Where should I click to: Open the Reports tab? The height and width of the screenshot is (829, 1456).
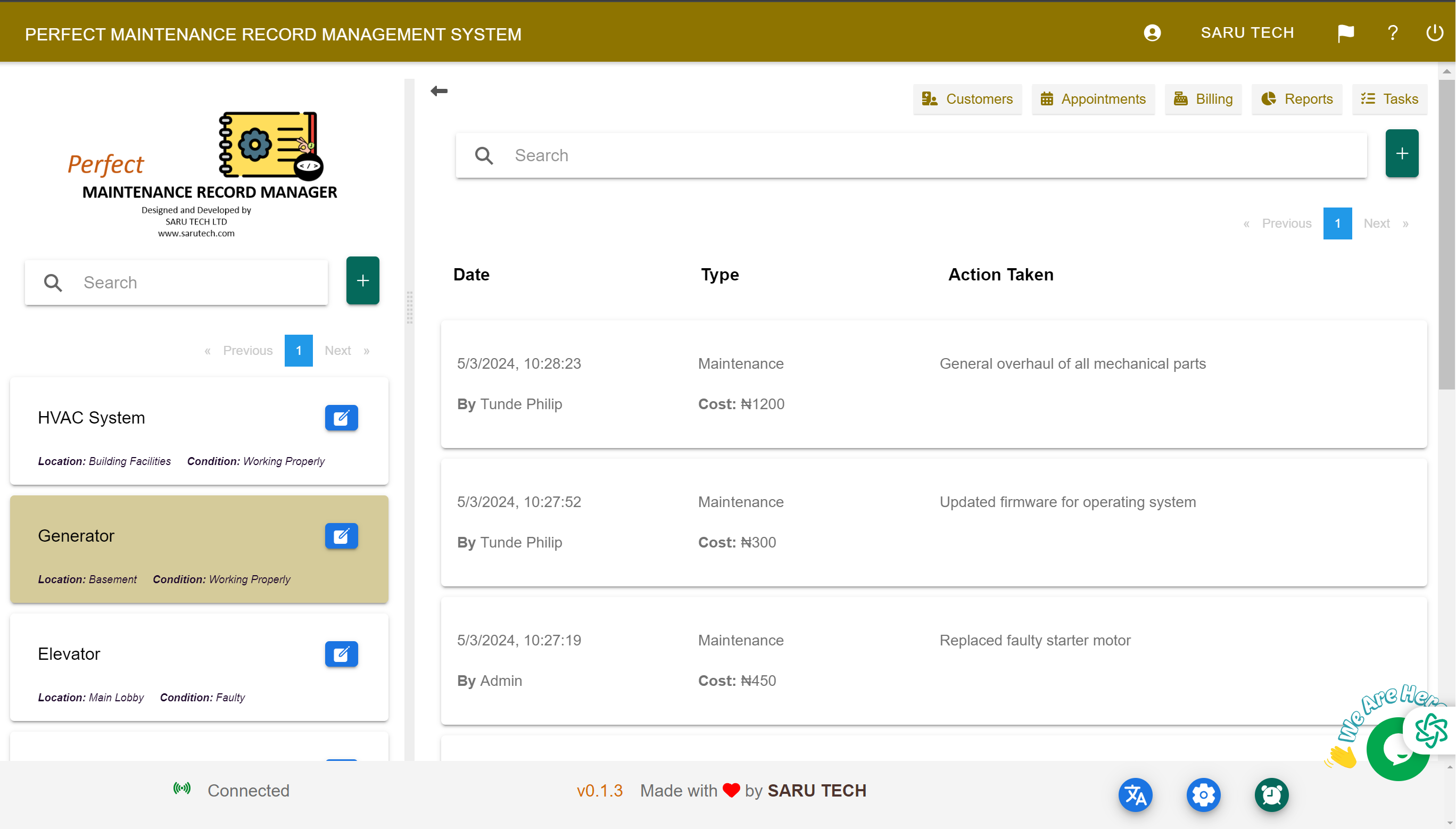tap(1297, 99)
